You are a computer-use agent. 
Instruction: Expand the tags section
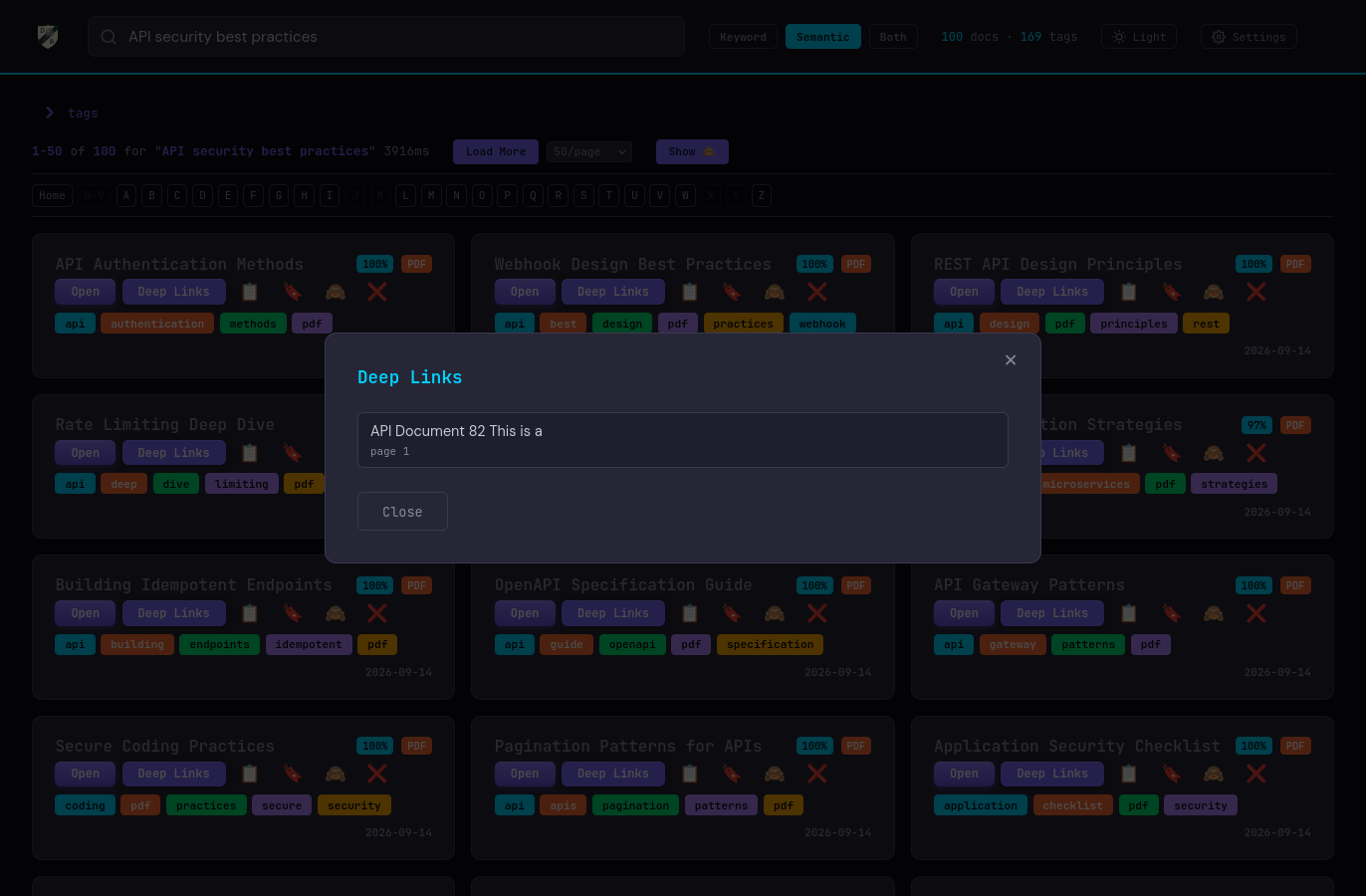72,112
